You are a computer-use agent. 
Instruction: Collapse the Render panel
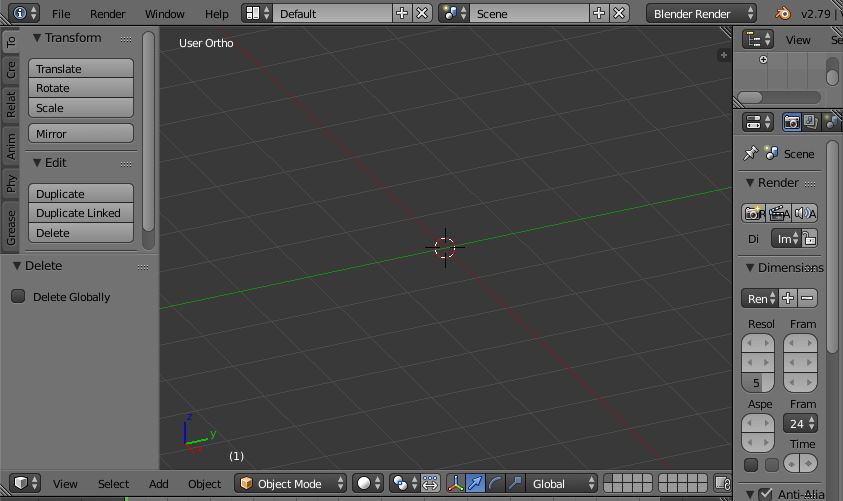pos(750,183)
